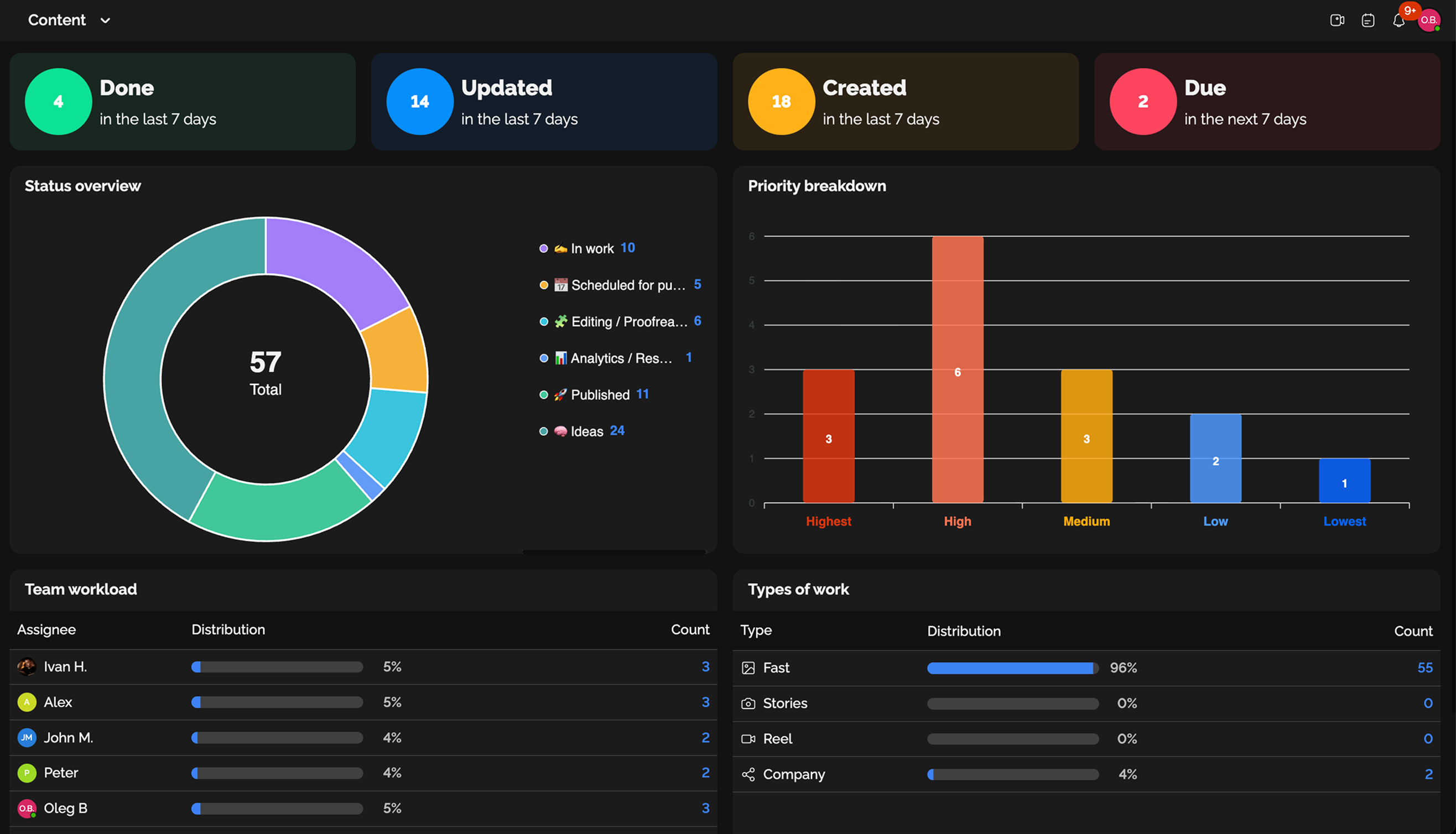Click the Lowest priority bar

click(x=1344, y=481)
